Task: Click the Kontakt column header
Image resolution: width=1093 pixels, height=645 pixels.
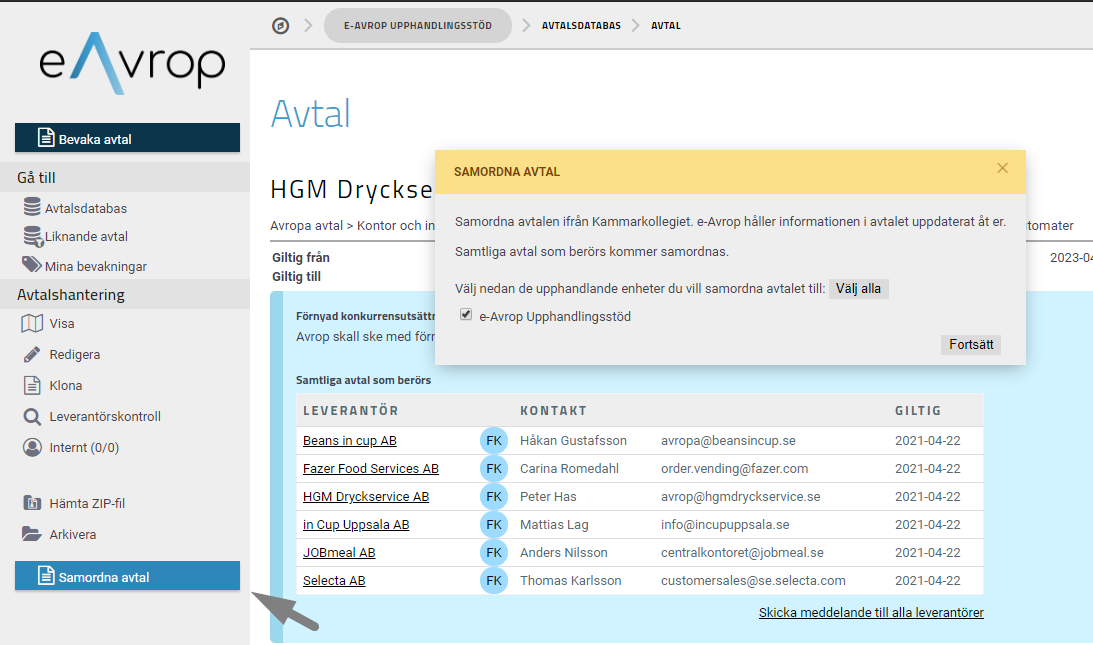Action: point(553,411)
